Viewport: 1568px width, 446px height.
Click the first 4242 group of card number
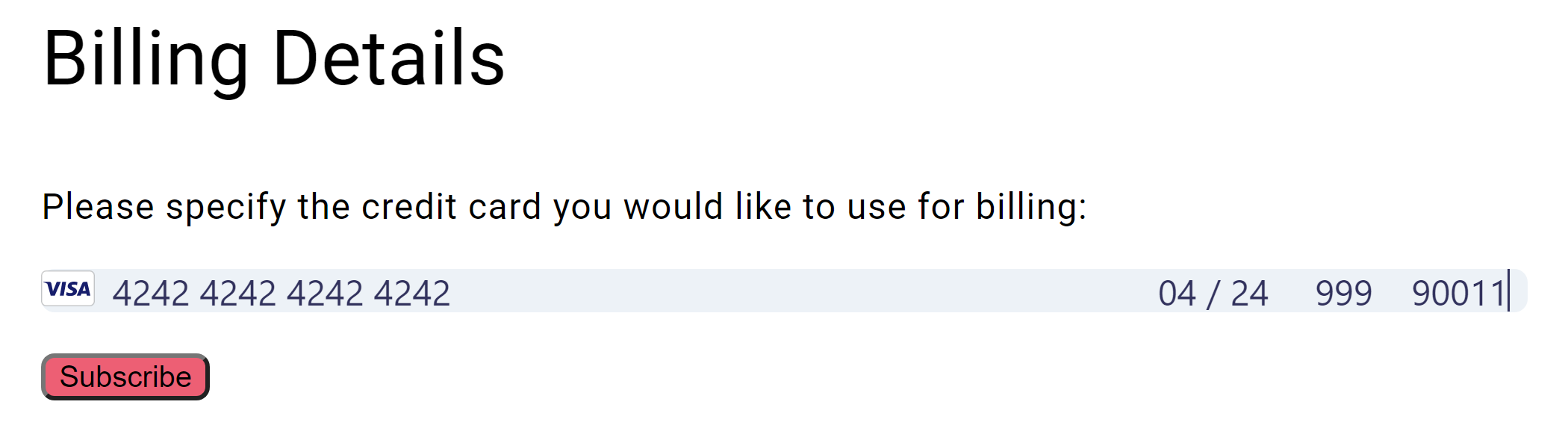(151, 293)
